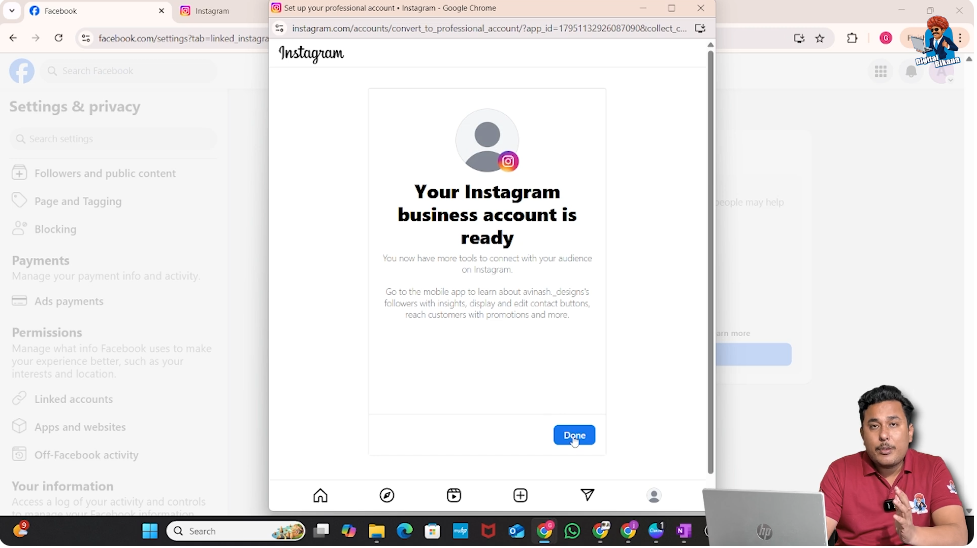Bookmark this page with star icon
The width and height of the screenshot is (977, 548).
point(821,39)
